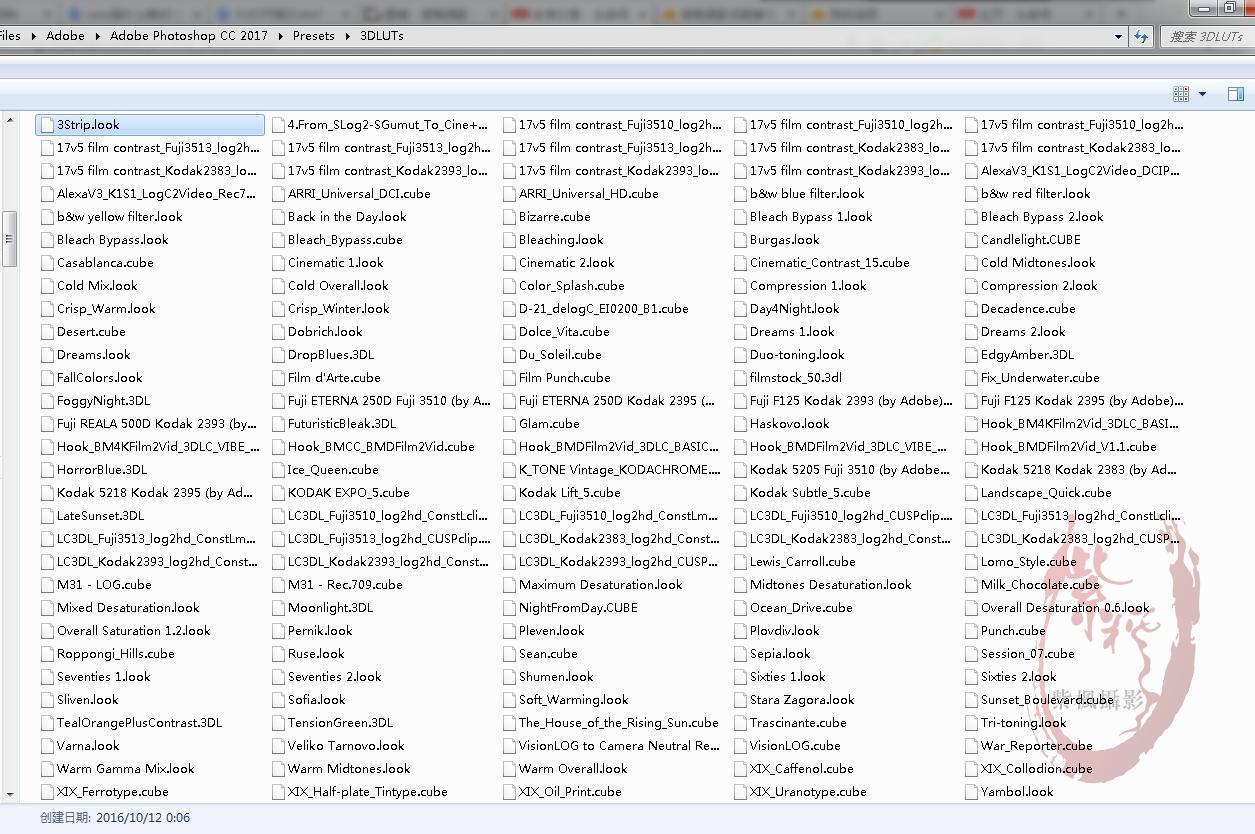Click the refresh button beside the address bar
The image size is (1255, 834).
click(1141, 36)
